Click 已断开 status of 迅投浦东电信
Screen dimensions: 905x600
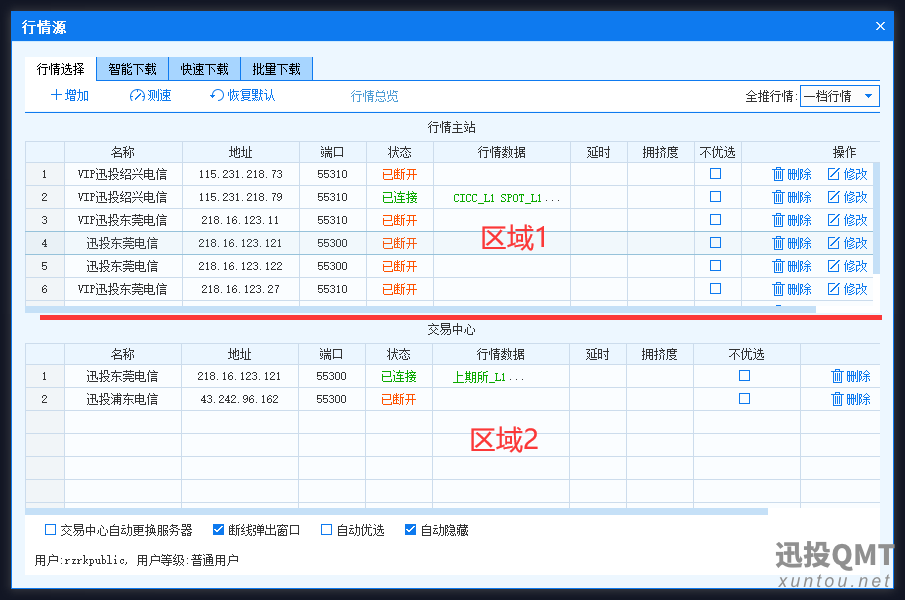pyautogui.click(x=399, y=399)
